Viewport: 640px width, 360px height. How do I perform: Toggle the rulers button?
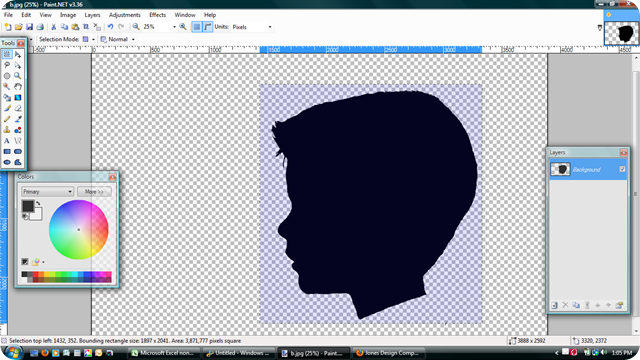[x=208, y=27]
